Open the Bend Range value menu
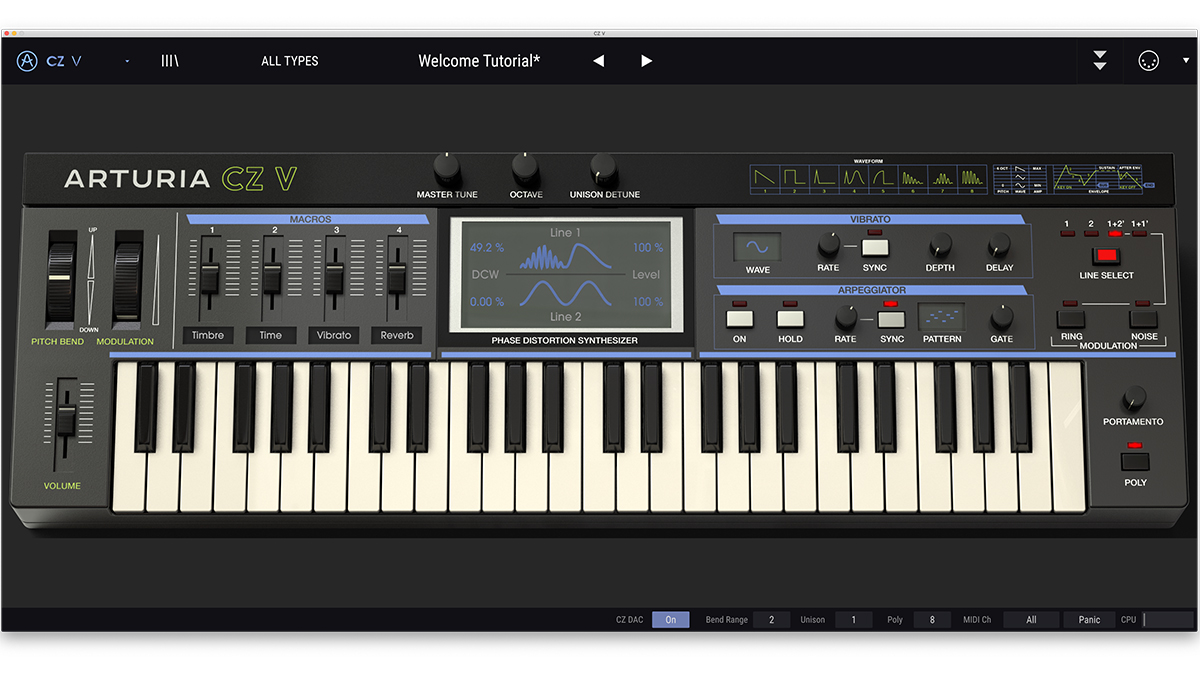The height and width of the screenshot is (675, 1200). [771, 620]
